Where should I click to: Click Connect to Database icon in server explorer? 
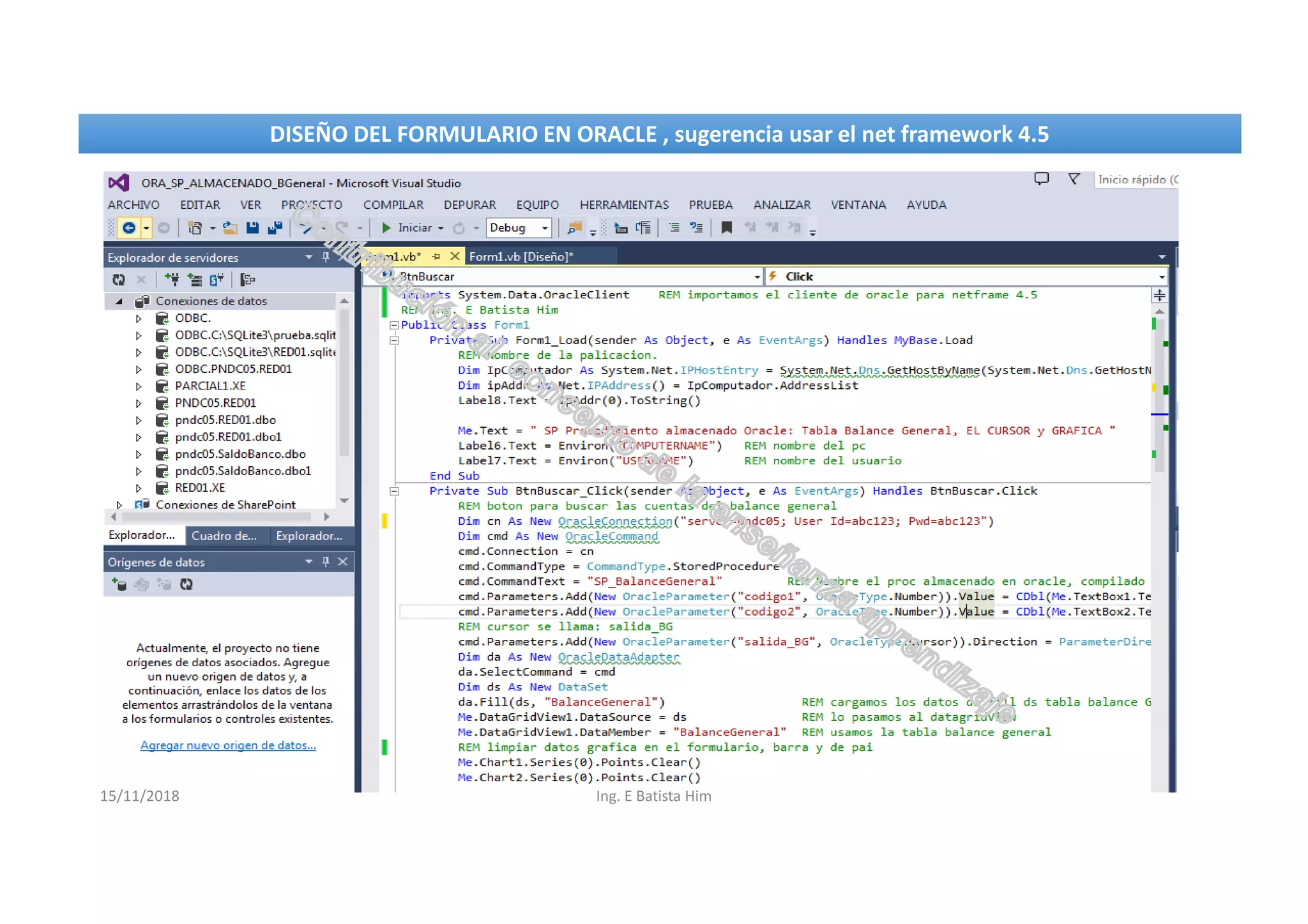172,280
